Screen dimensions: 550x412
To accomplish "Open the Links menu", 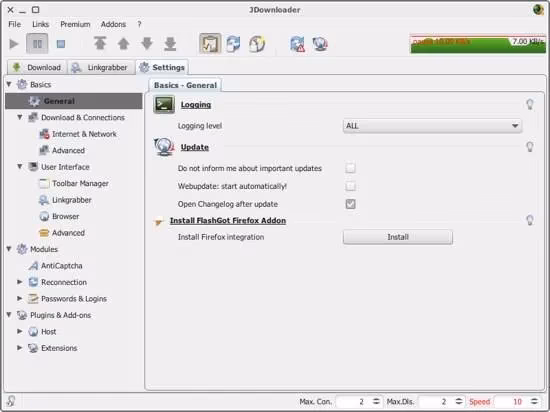I will [x=40, y=24].
